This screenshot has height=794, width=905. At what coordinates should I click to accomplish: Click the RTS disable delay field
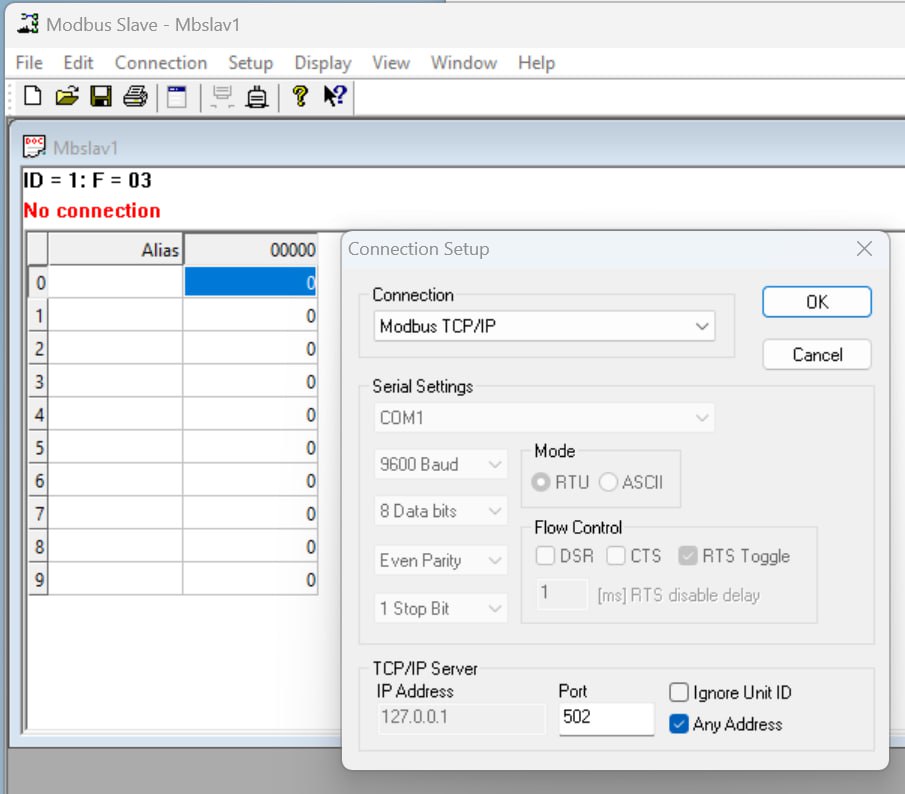coord(562,594)
